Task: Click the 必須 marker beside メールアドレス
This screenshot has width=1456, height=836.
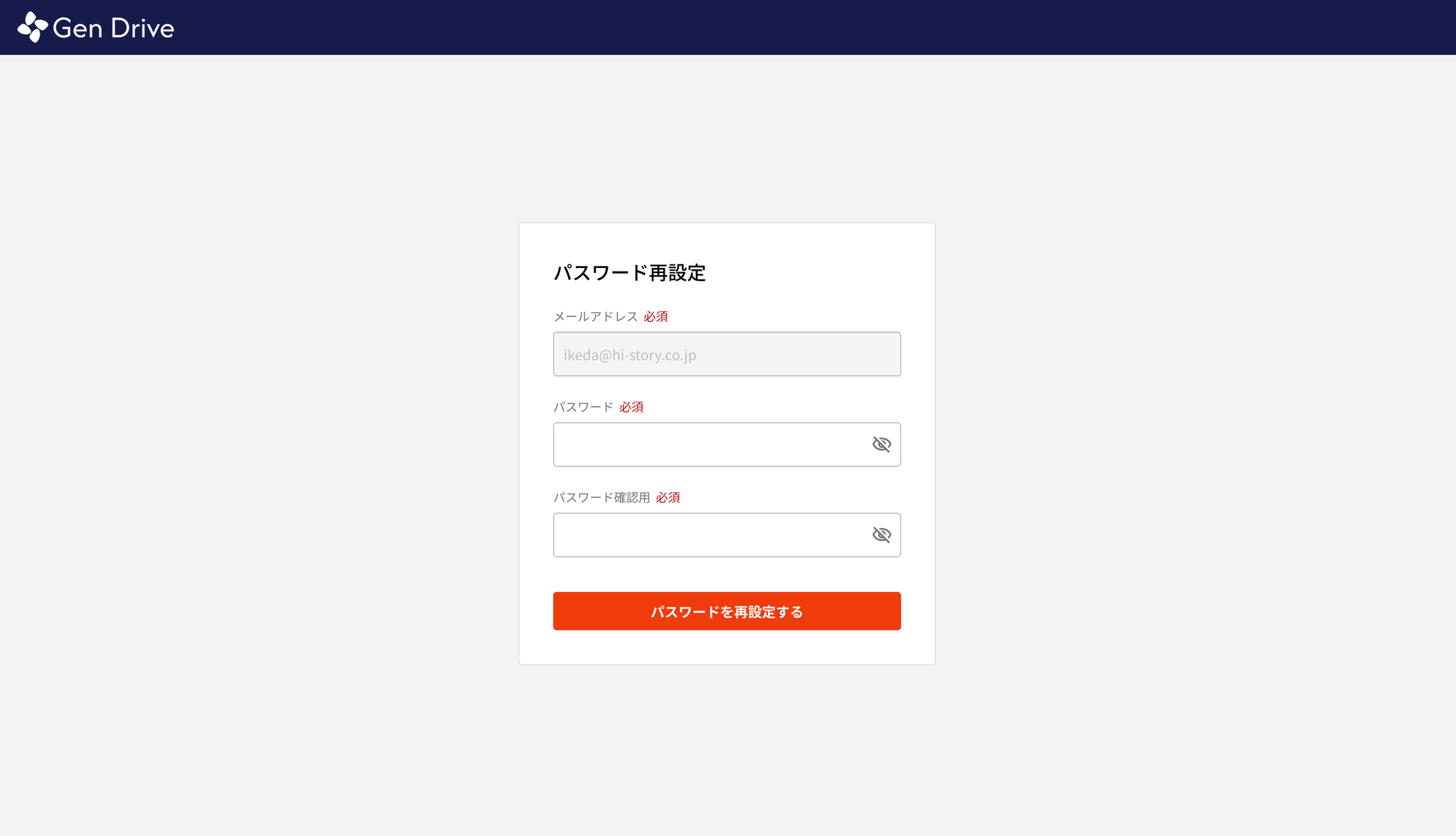Action: coord(655,316)
